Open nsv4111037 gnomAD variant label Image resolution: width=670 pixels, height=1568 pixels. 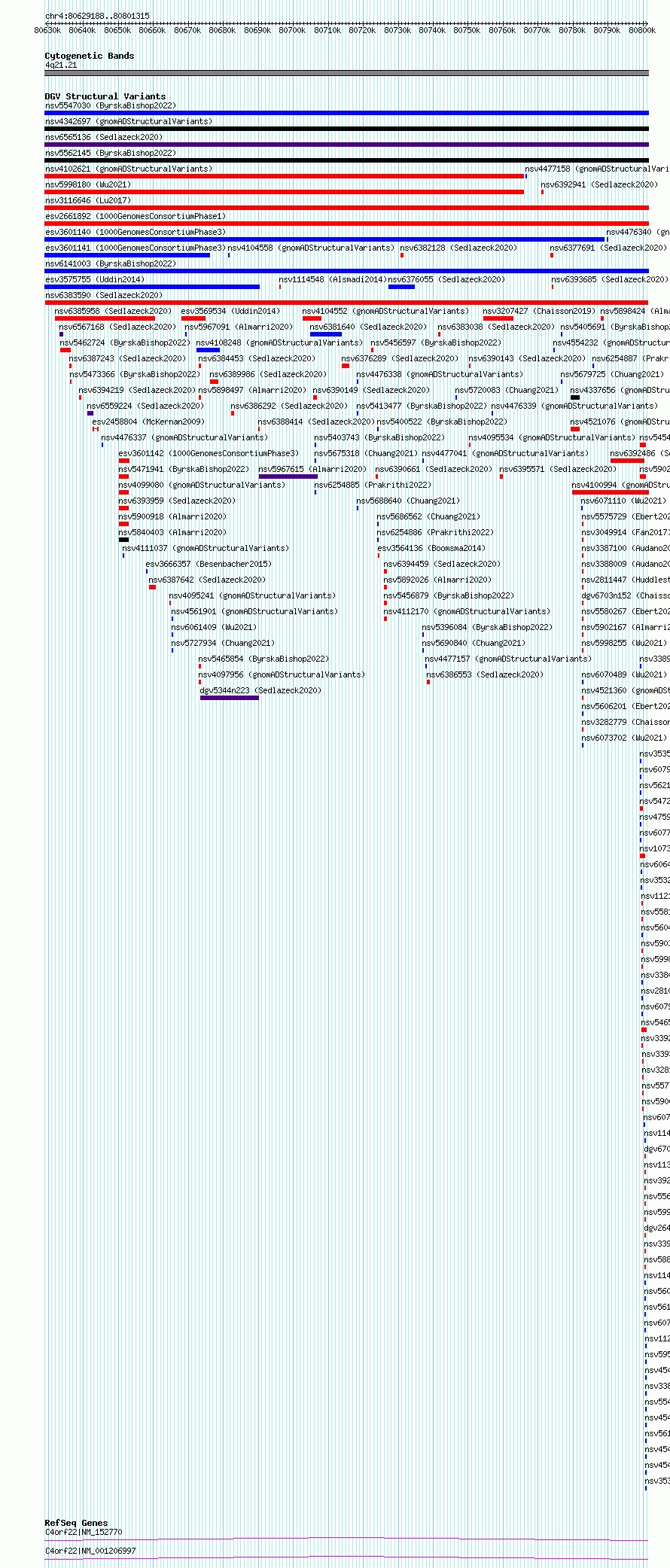(206, 548)
